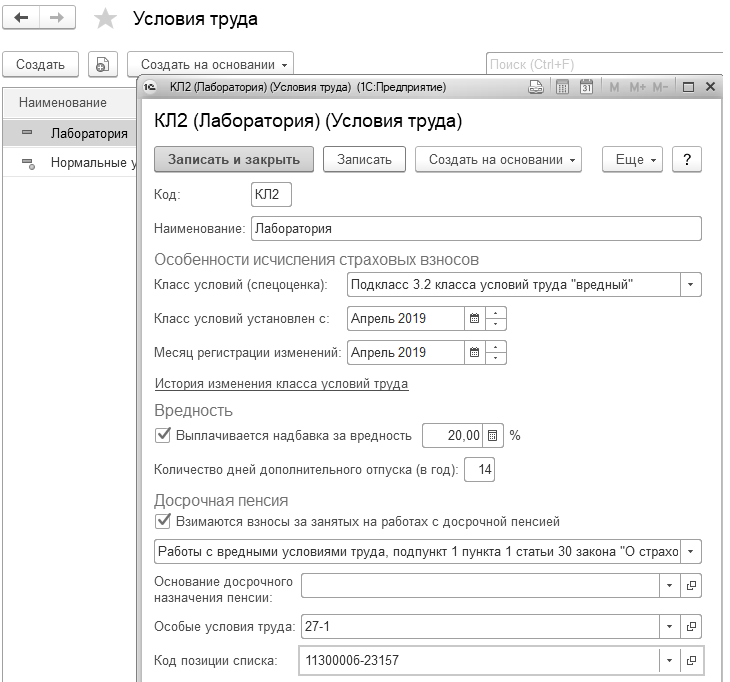Open Основание досрочного назначения пенсии record icon
The image size is (730, 682).
691,586
